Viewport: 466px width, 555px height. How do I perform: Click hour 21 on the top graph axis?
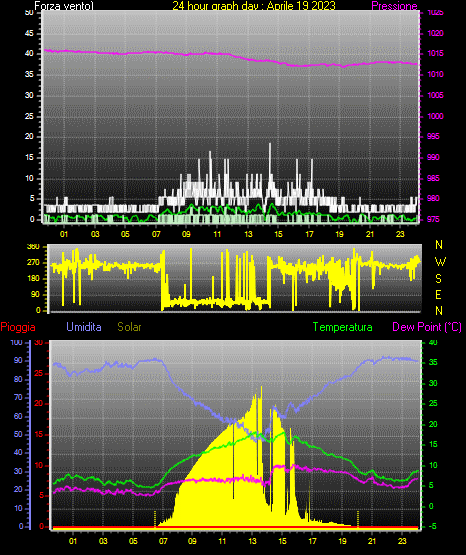point(370,234)
